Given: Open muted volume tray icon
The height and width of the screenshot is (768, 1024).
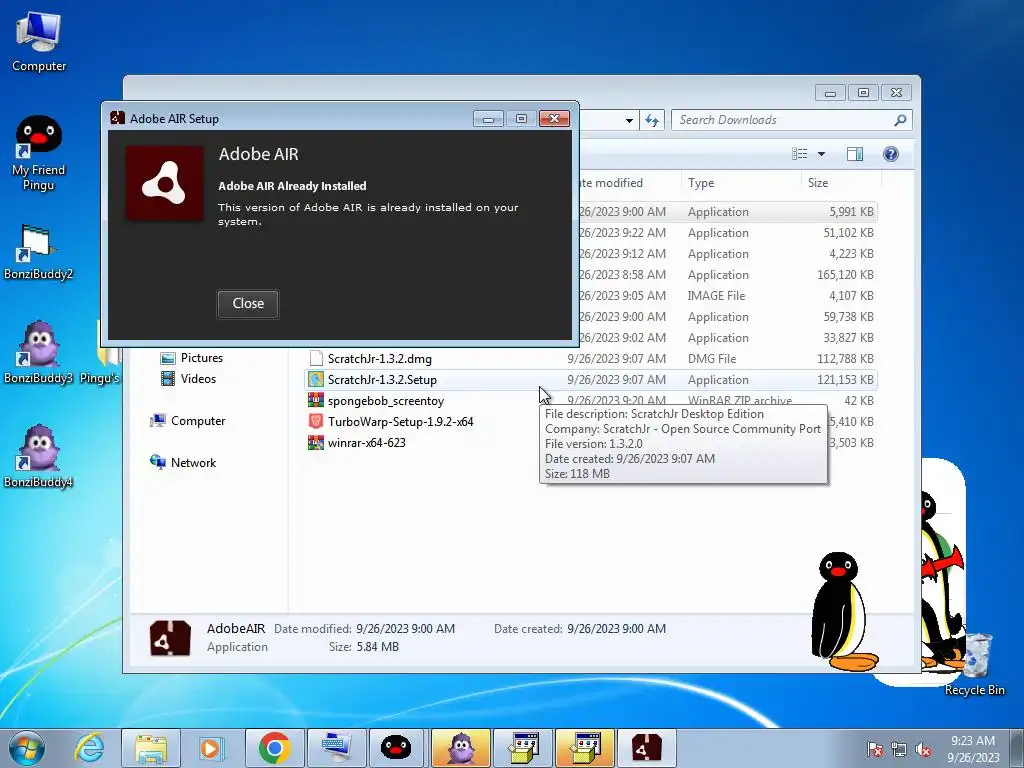Looking at the screenshot, I should [x=923, y=749].
